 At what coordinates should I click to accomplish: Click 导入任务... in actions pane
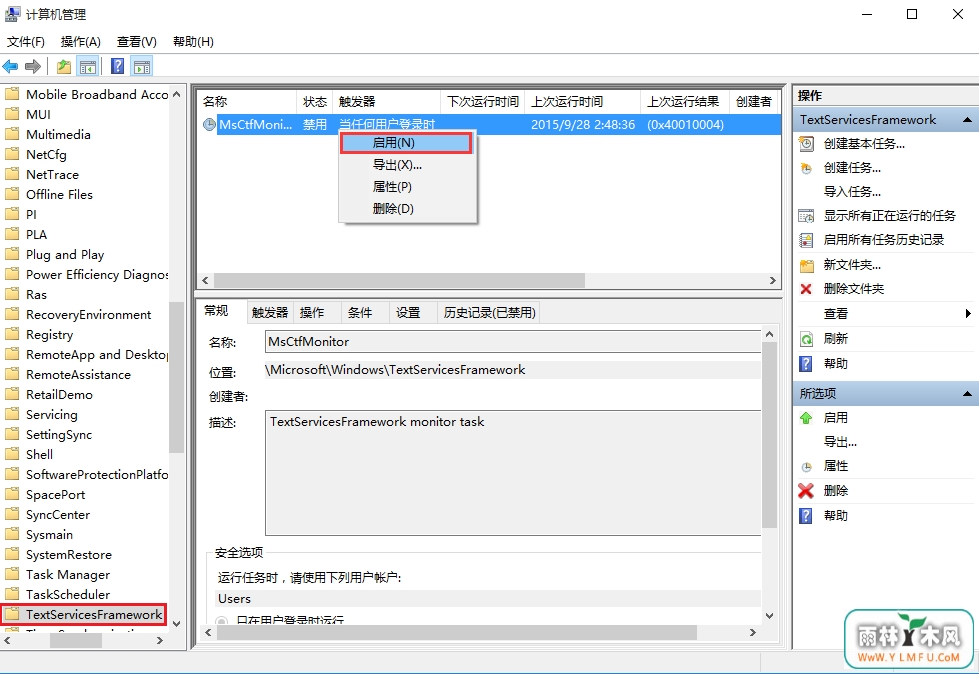[852, 192]
